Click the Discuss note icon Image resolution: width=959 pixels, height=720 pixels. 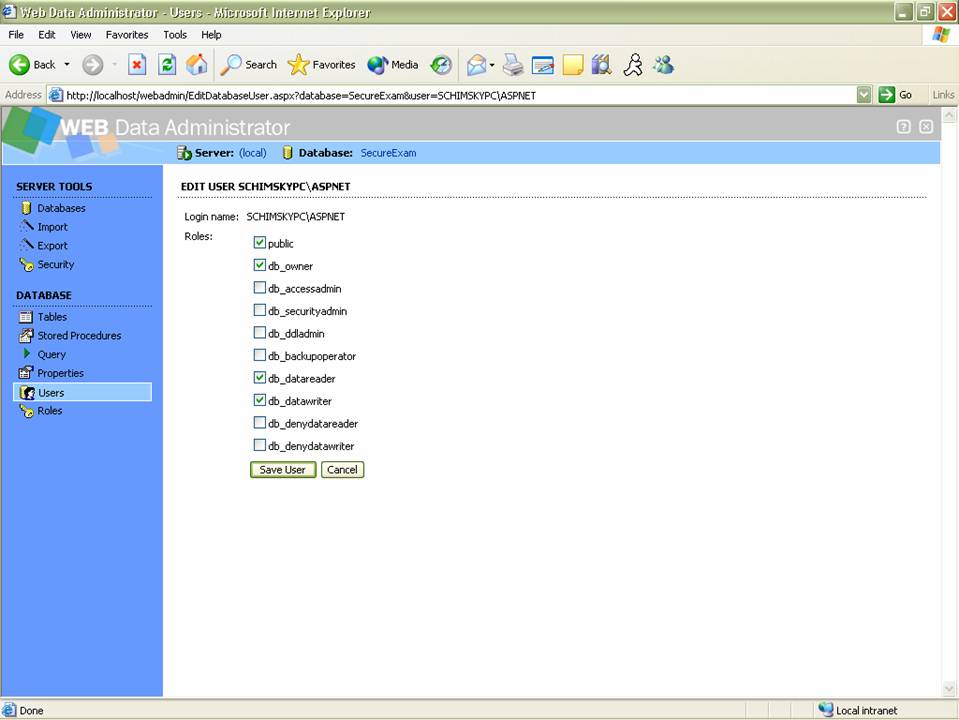(573, 64)
